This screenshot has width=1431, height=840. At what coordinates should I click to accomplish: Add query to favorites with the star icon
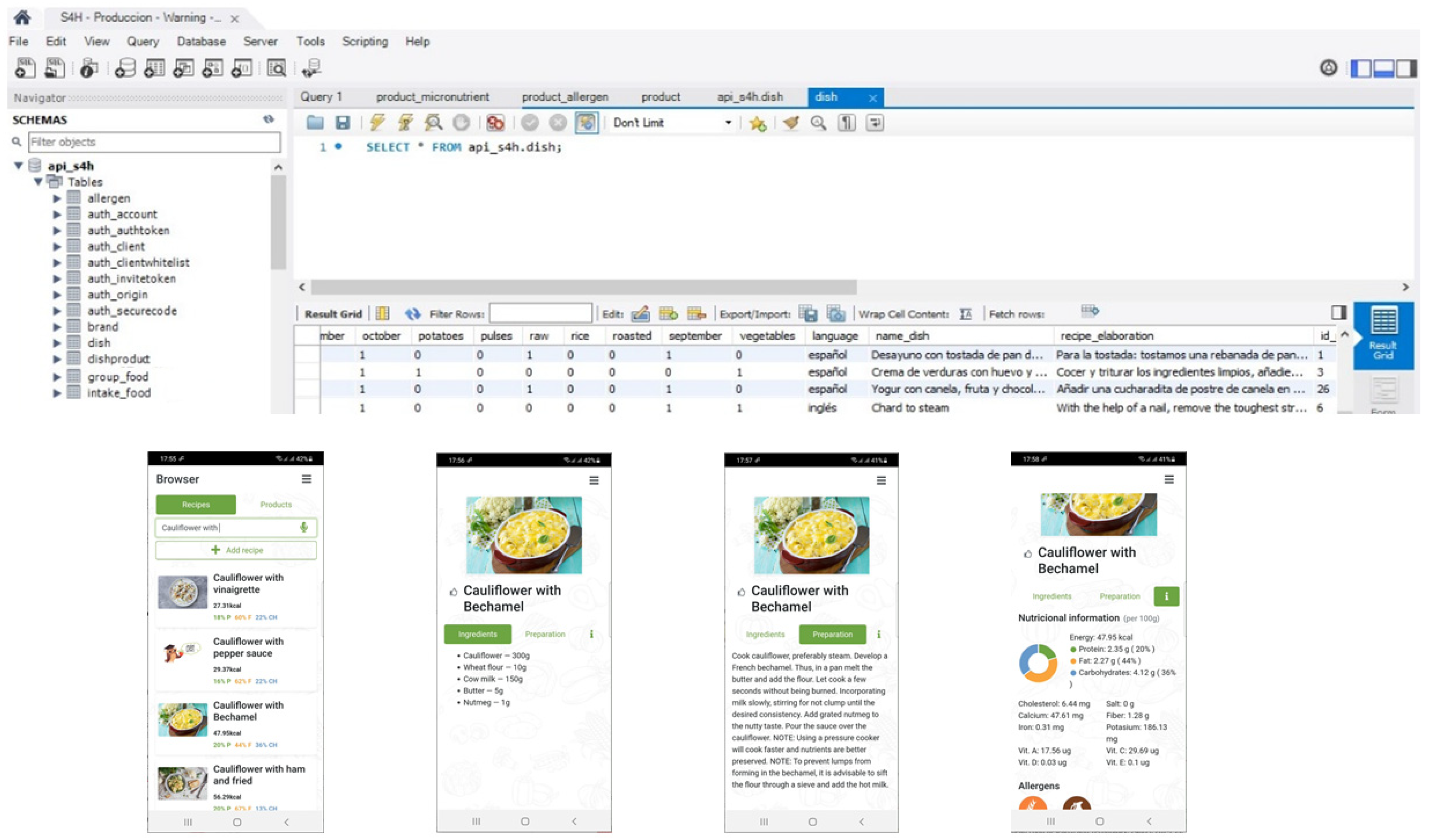(758, 123)
